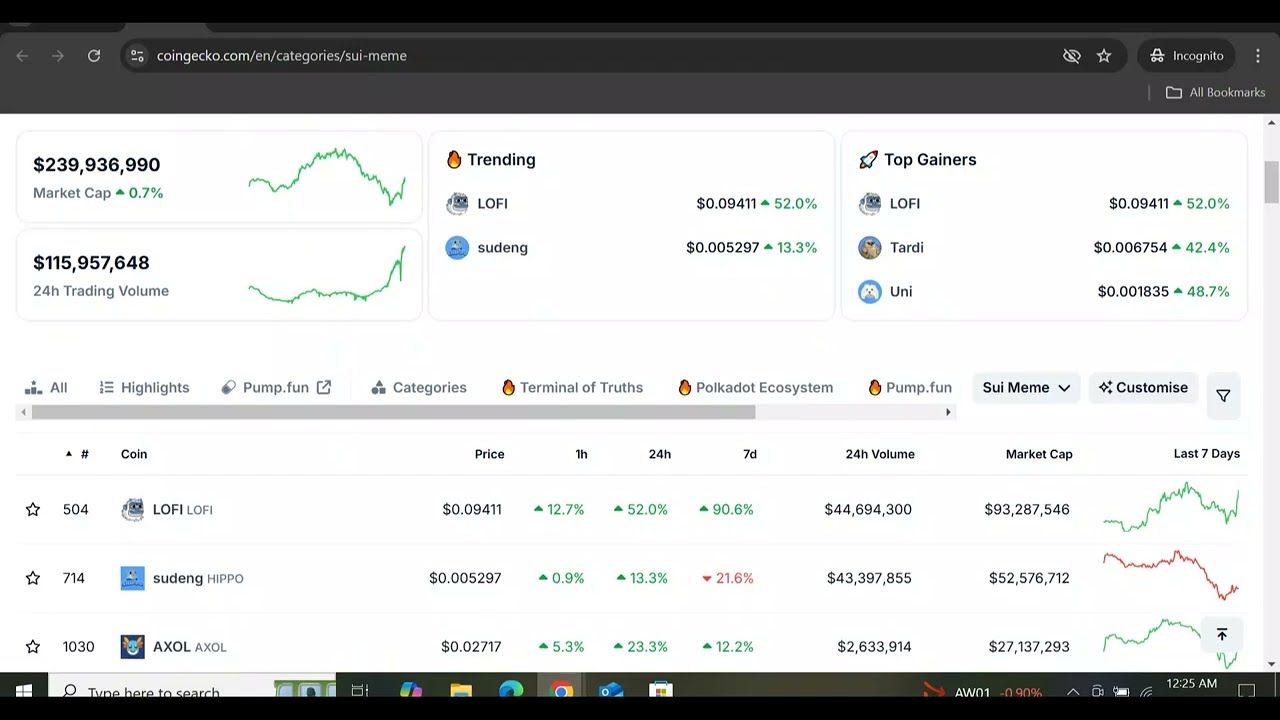This screenshot has width=1280, height=720.
Task: Click the page vertical scrollbar thumb
Action: [1272, 182]
